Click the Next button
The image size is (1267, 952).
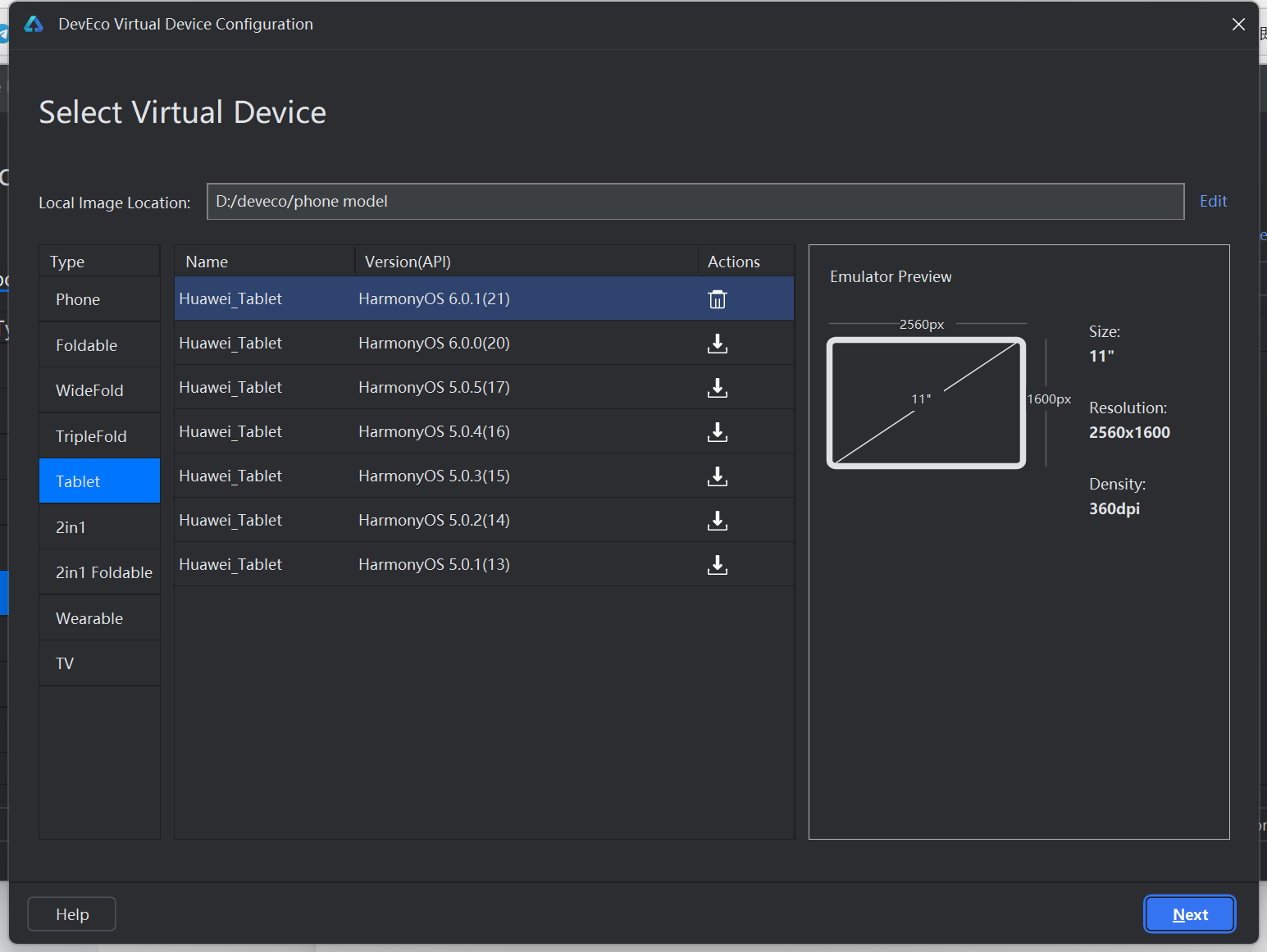click(1190, 914)
